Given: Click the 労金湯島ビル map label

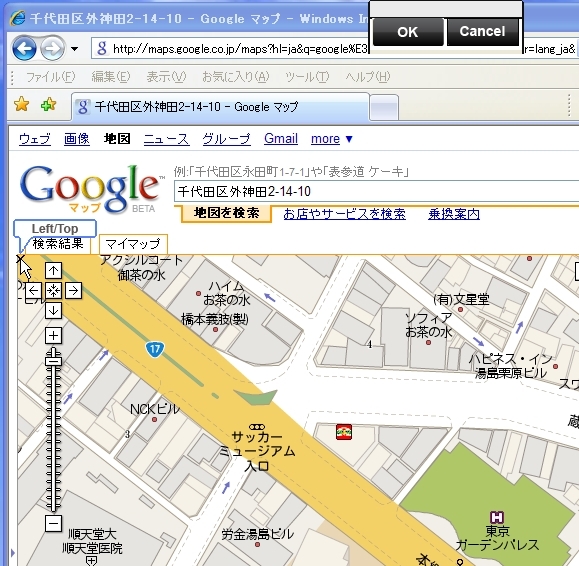Looking at the screenshot, I should 257,534.
